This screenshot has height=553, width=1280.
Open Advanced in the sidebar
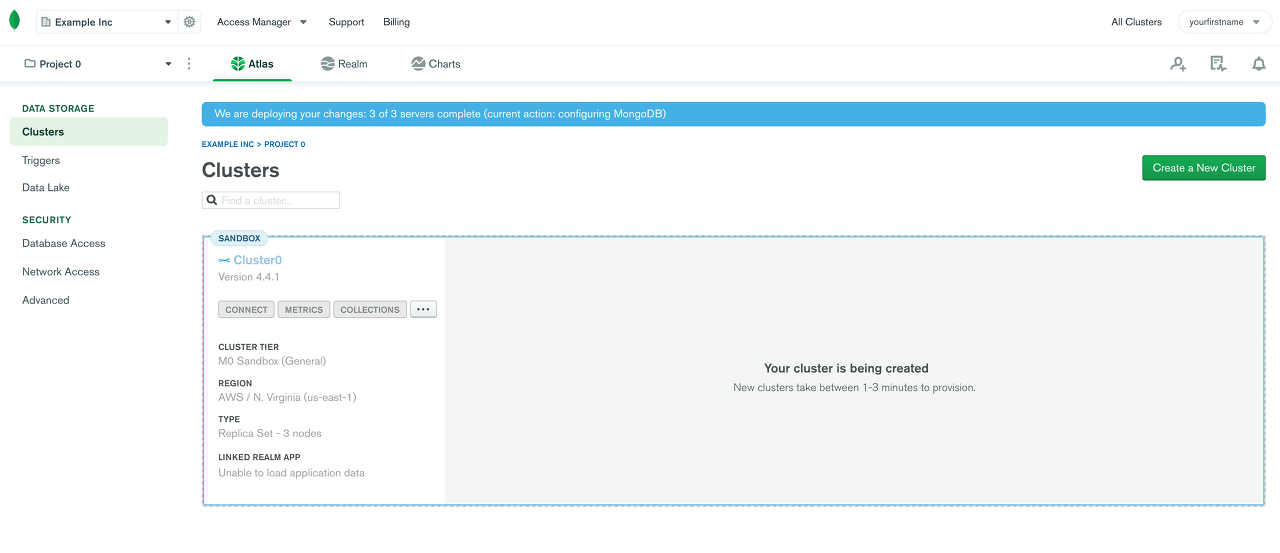46,300
